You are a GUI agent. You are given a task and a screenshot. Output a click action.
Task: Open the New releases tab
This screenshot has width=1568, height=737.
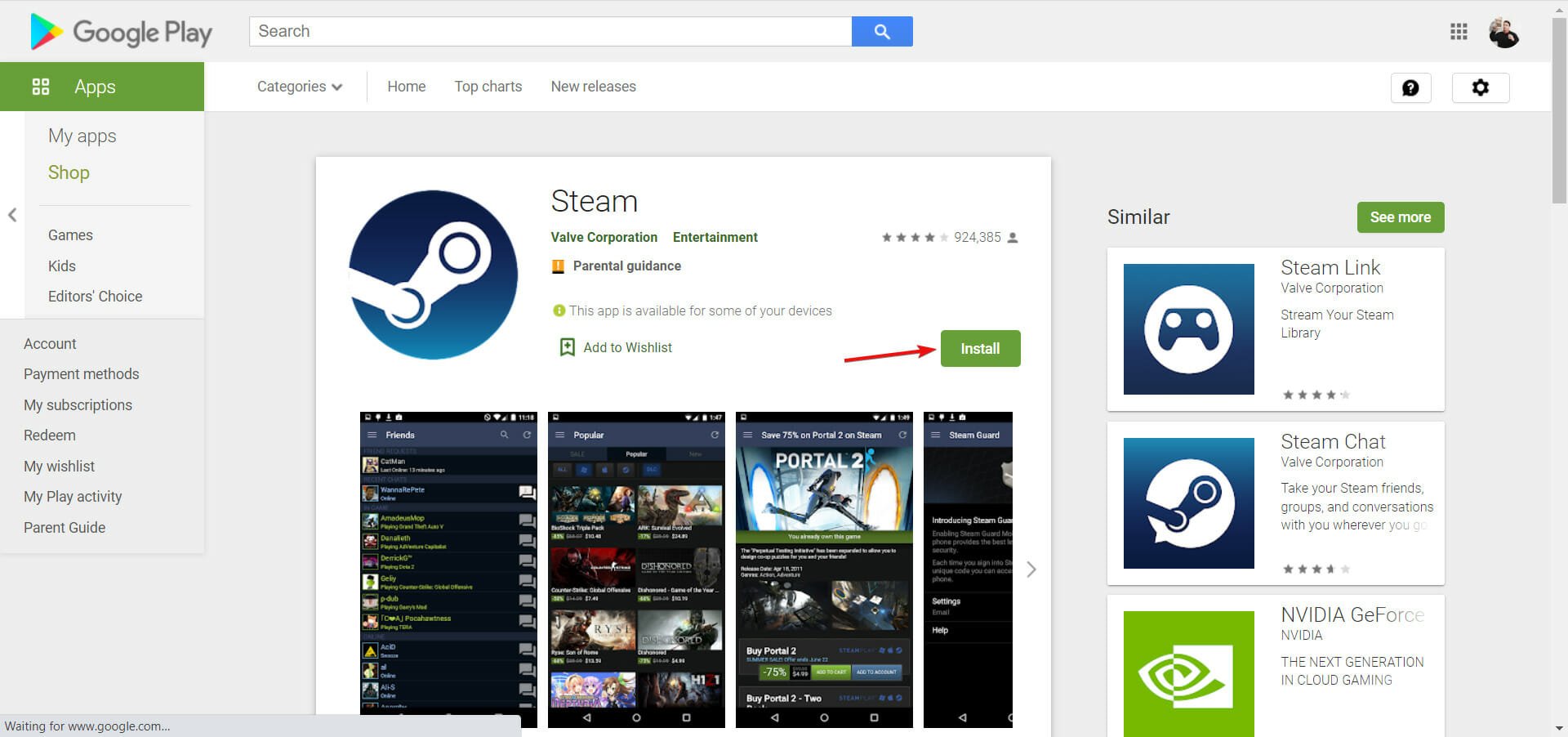pos(594,87)
